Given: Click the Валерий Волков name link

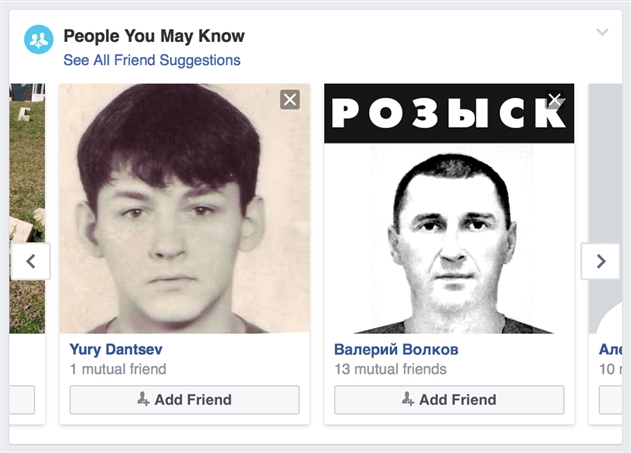Looking at the screenshot, I should [396, 349].
